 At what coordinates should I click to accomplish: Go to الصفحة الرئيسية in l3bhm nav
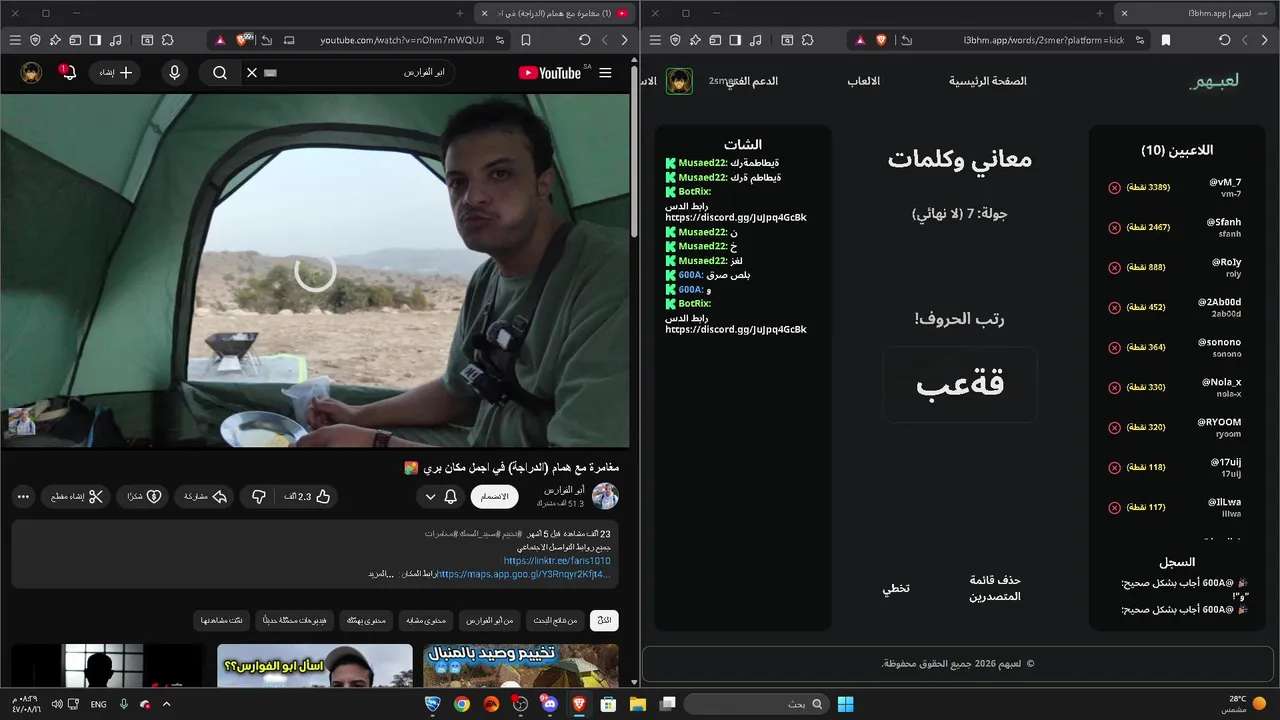point(988,81)
